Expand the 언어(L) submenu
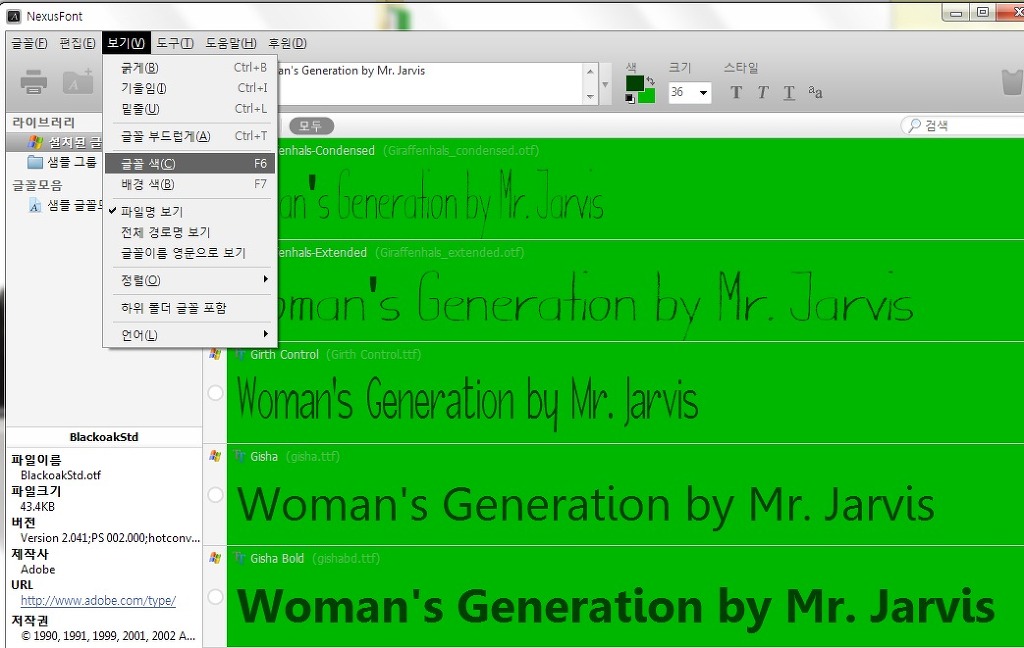1024x648 pixels. 189,335
